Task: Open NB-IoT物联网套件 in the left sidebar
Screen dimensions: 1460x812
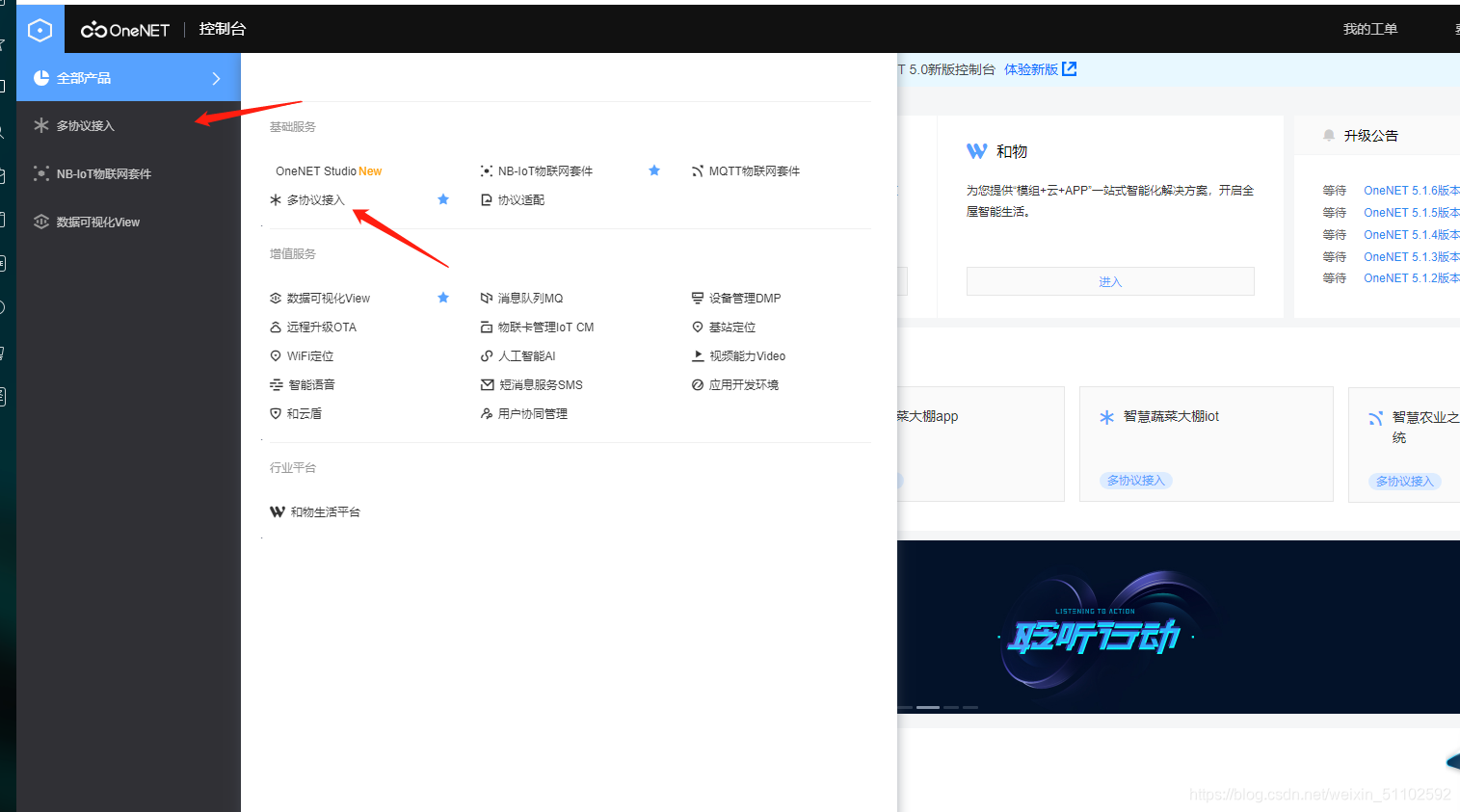Action: tap(128, 173)
